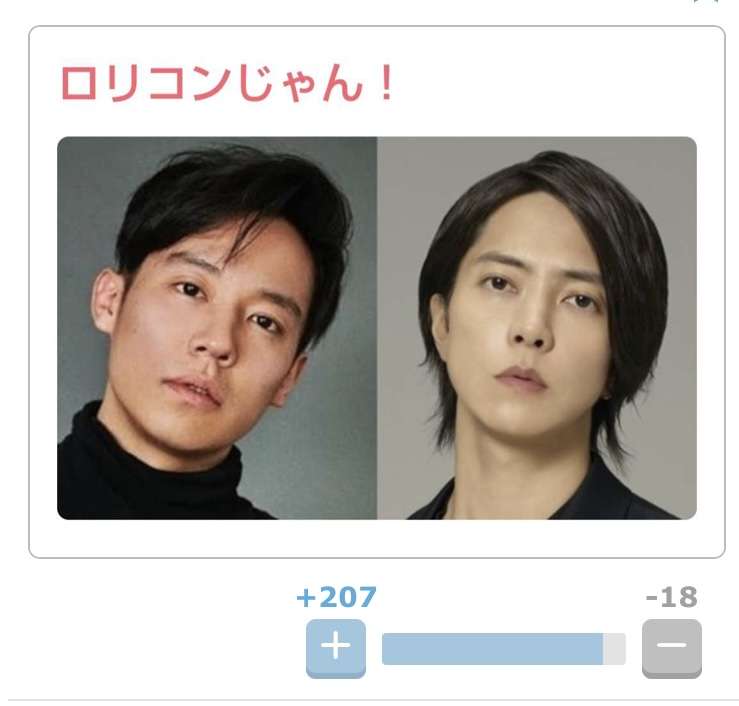Click the ear of man in left photo
Image resolution: width=739 pixels, height=706 pixels.
[106, 302]
